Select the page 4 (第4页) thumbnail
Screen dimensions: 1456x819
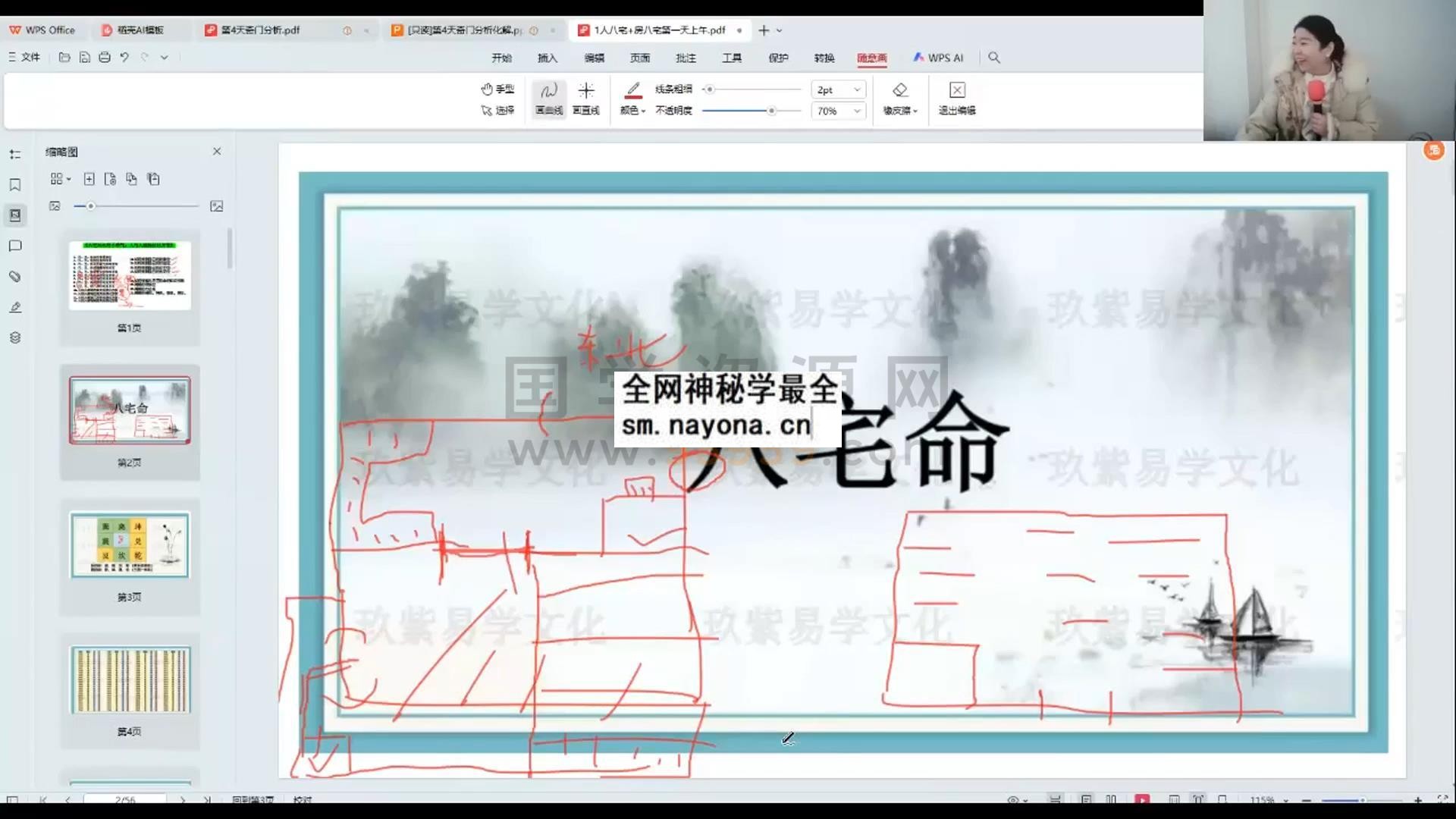click(x=130, y=679)
